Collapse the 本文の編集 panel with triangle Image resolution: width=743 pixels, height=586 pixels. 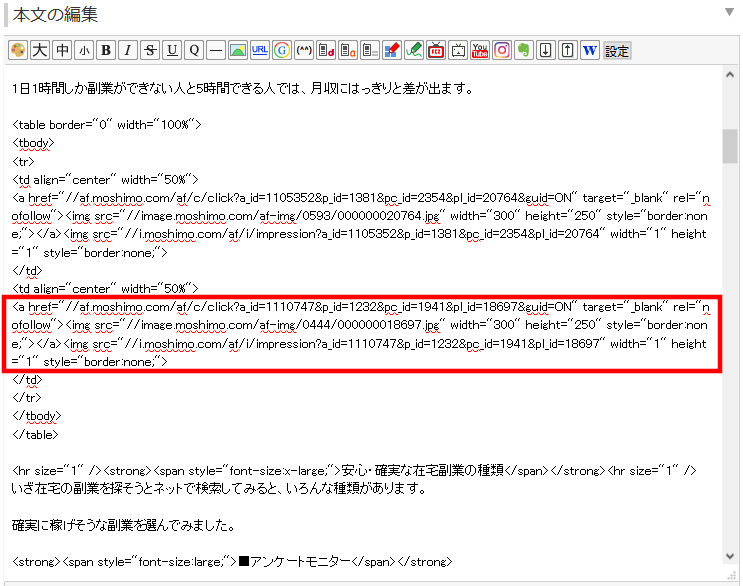[x=729, y=12]
